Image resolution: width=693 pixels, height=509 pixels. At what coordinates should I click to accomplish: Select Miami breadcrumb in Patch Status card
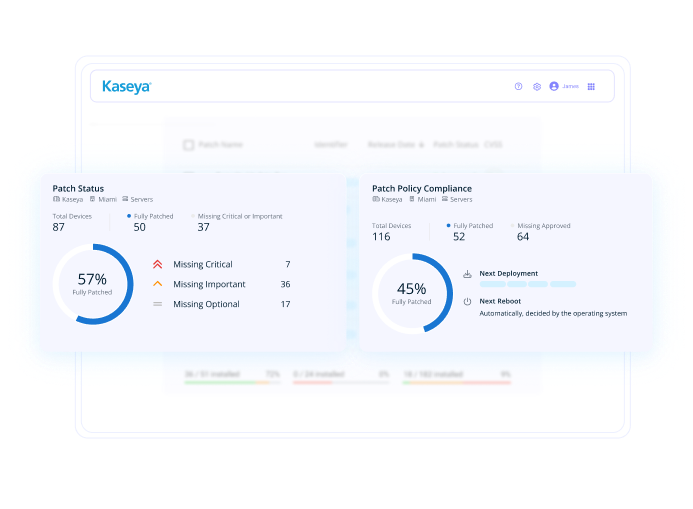tap(104, 200)
